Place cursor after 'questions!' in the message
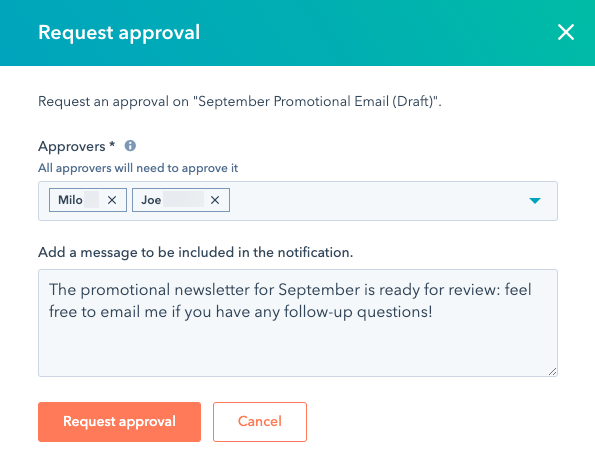The height and width of the screenshot is (465, 595). (x=433, y=312)
